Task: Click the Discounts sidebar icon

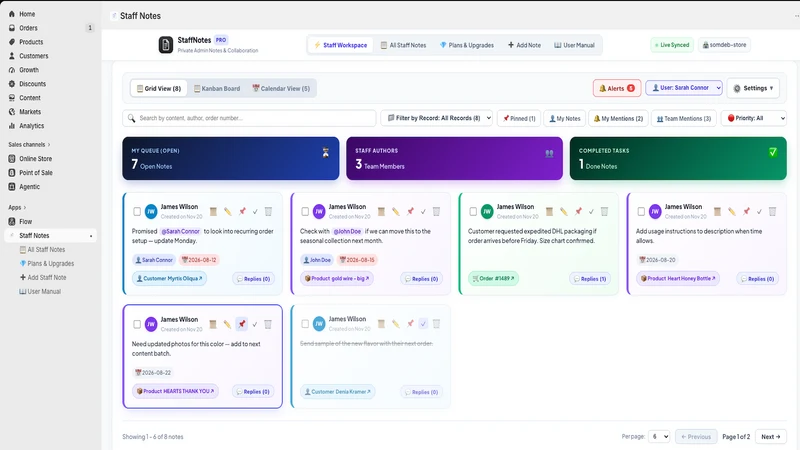Action: click(x=12, y=84)
